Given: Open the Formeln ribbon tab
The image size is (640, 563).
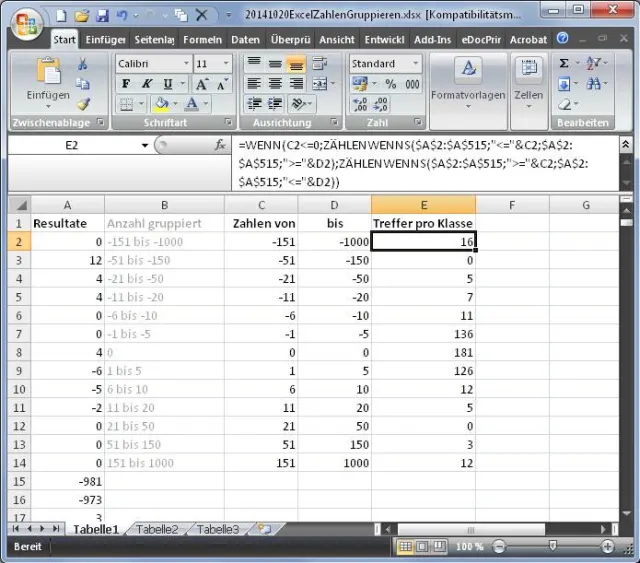Looking at the screenshot, I should click(203, 39).
